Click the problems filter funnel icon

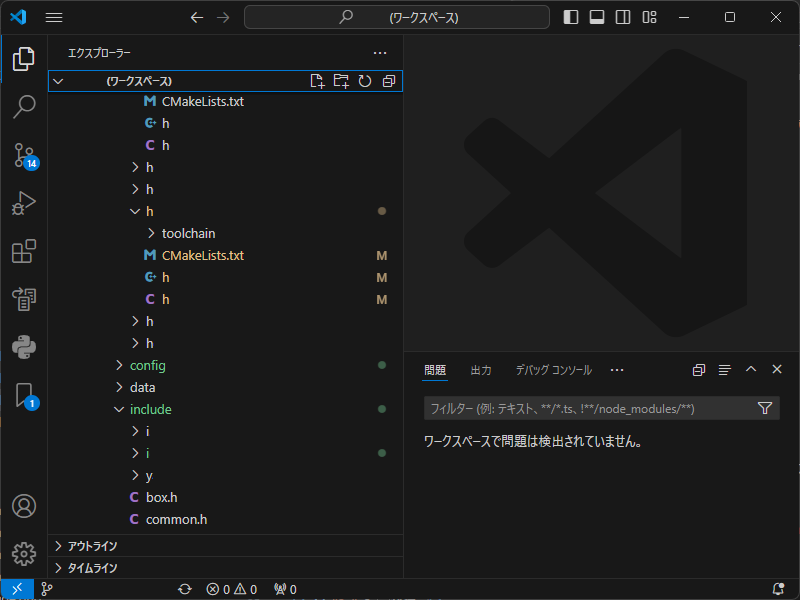(x=764, y=408)
